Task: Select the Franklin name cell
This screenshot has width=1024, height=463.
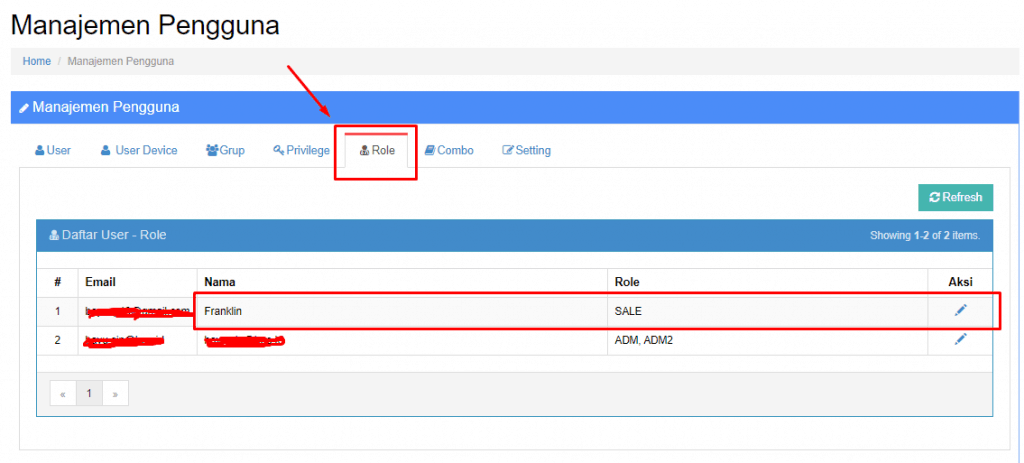Action: [402, 311]
